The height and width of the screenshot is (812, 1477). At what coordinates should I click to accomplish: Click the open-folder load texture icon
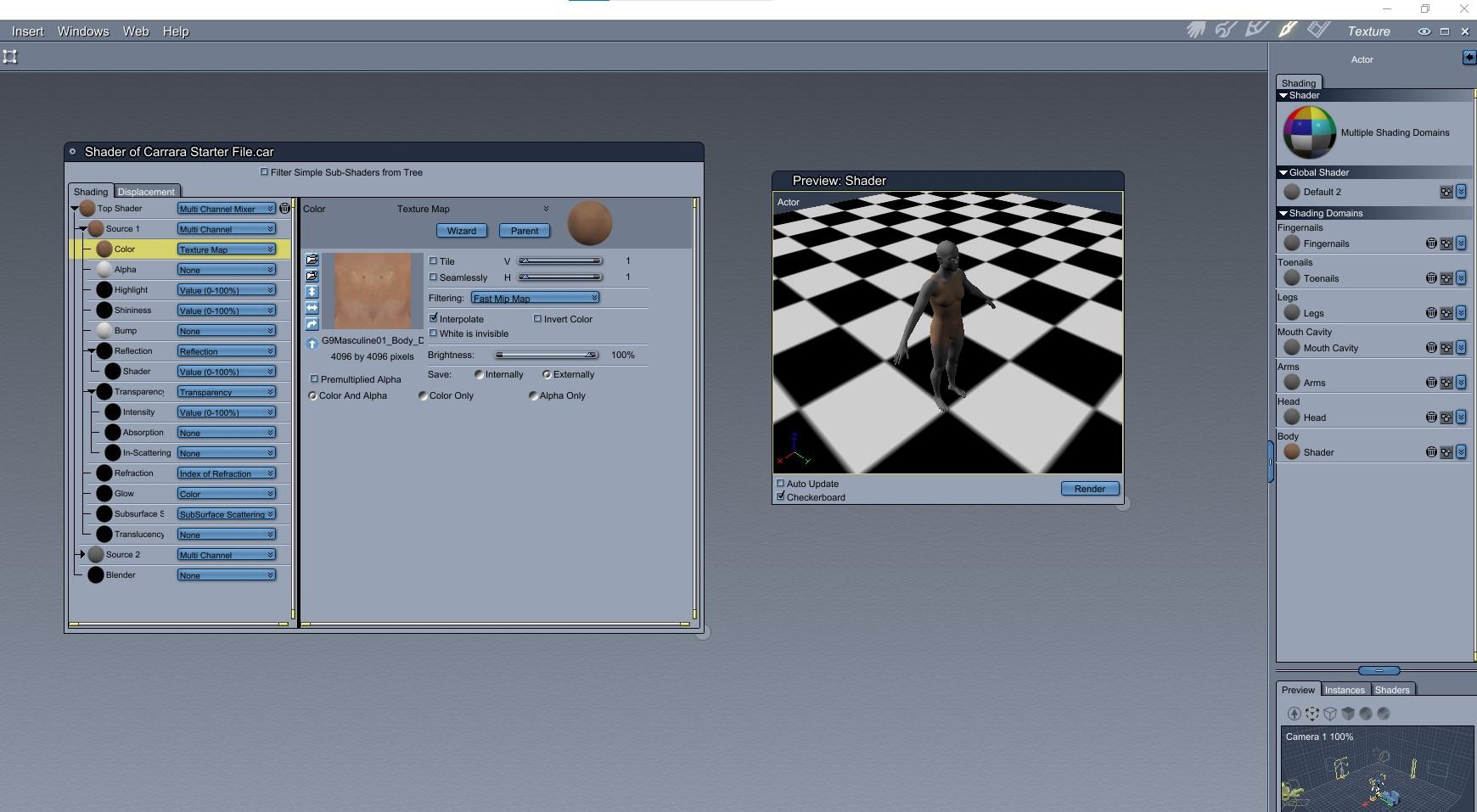tap(312, 260)
